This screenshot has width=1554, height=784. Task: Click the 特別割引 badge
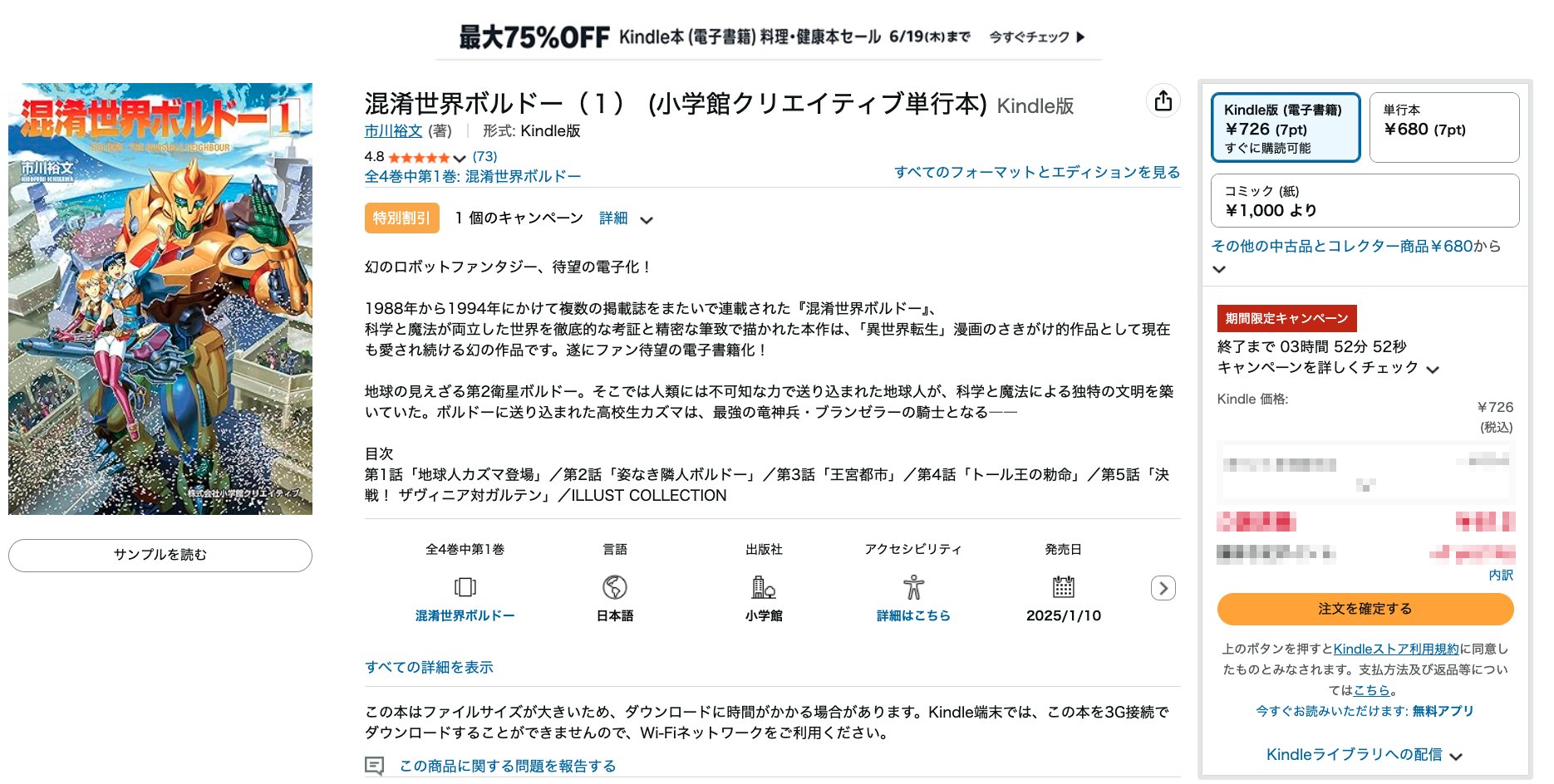pos(401,218)
